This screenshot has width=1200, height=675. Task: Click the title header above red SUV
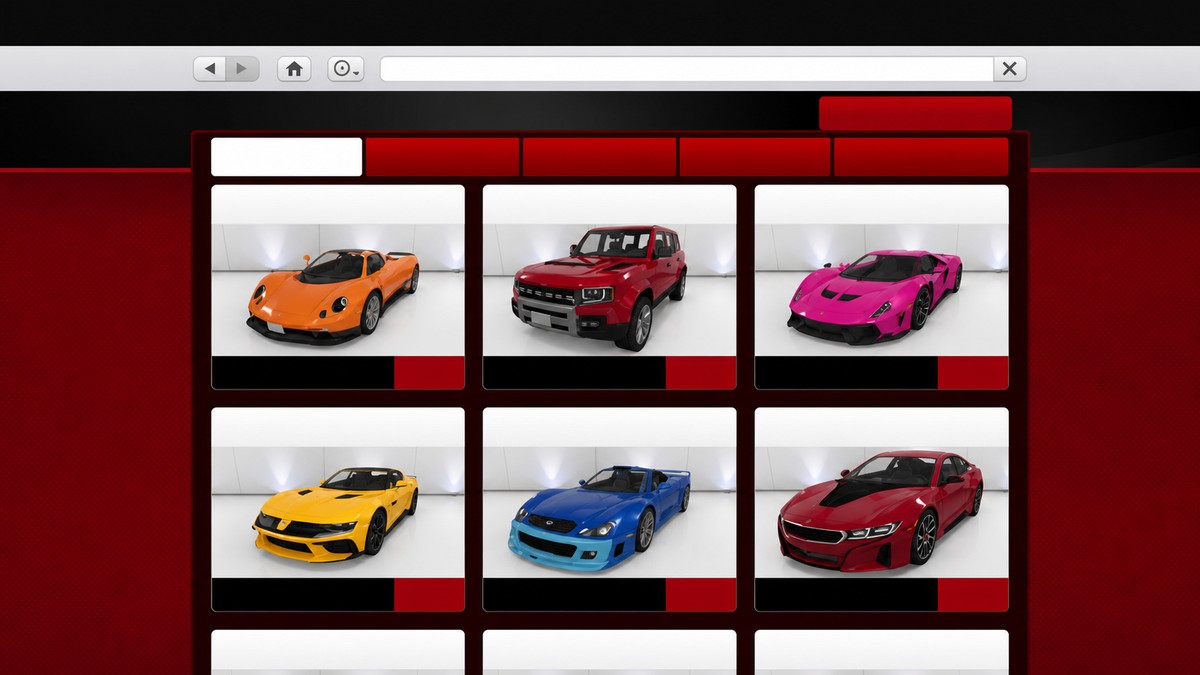[610, 205]
